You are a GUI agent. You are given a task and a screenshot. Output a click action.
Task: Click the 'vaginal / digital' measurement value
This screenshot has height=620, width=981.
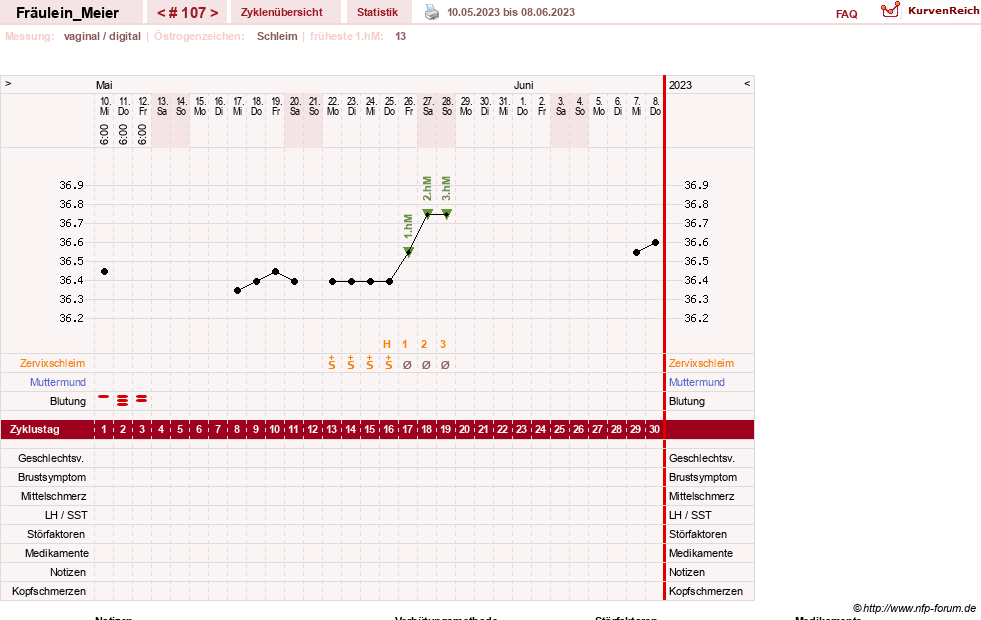102,36
